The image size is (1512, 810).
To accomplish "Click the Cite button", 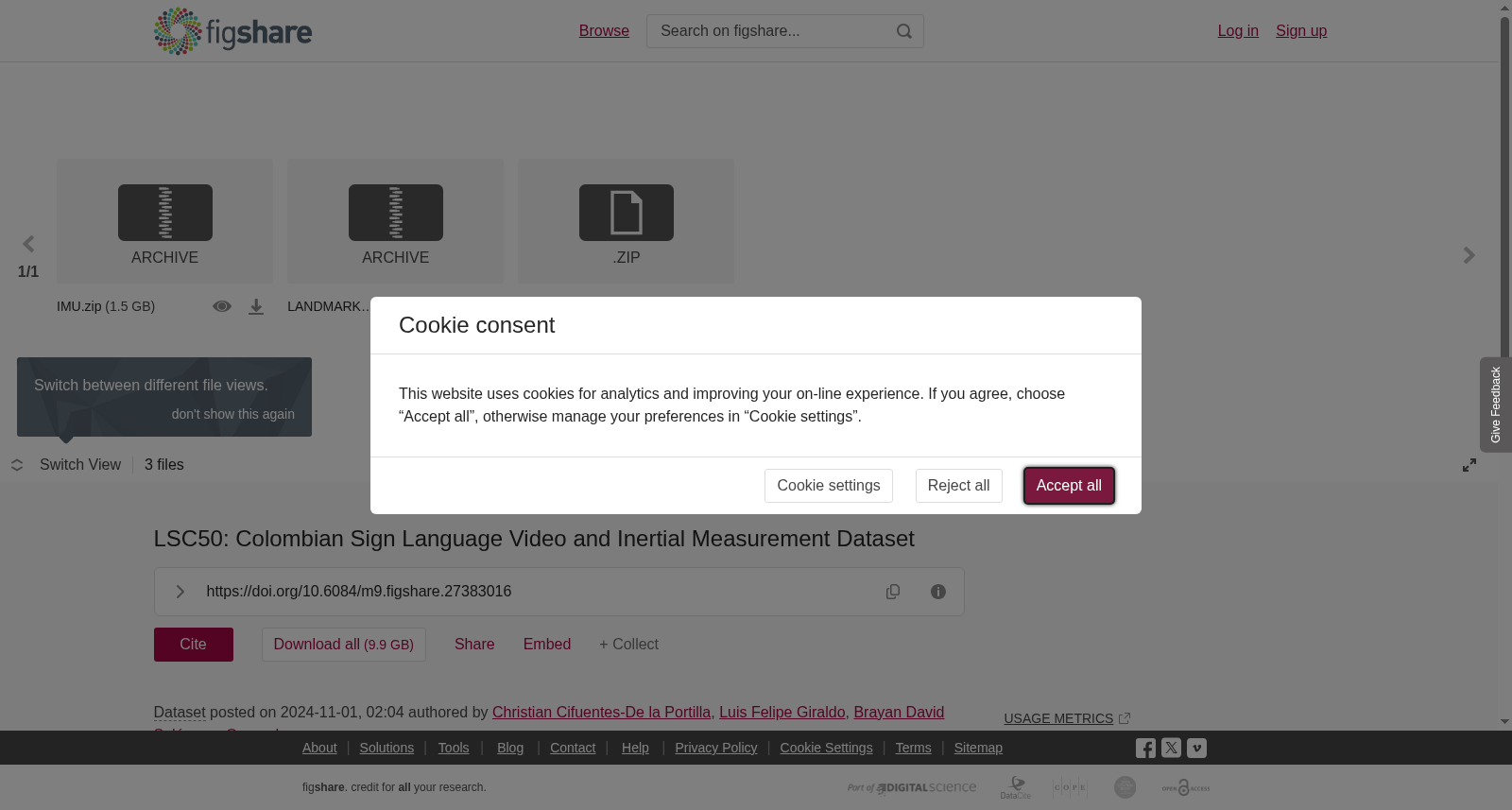I will [194, 645].
